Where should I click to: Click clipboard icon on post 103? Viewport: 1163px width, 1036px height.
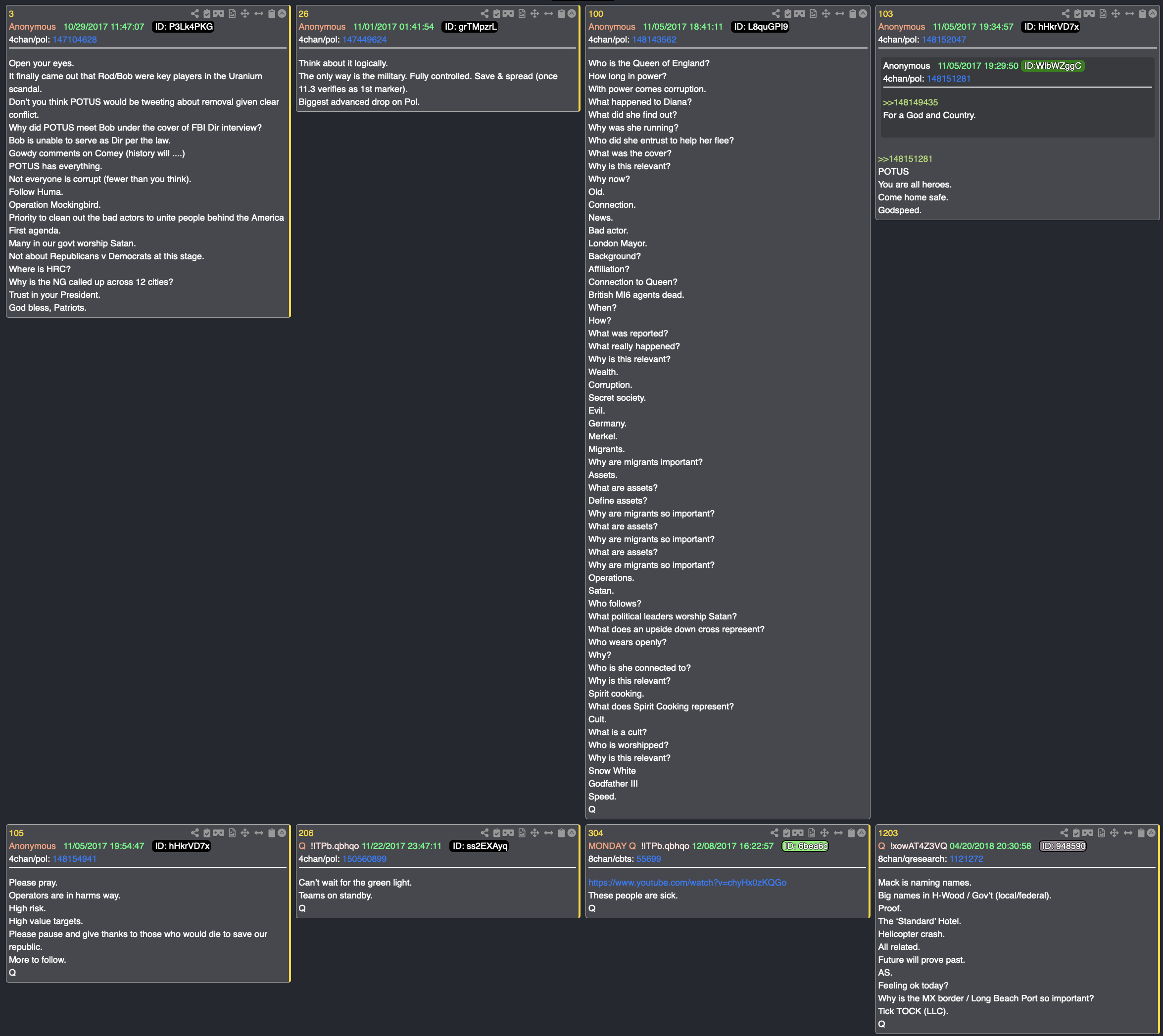click(x=1143, y=14)
